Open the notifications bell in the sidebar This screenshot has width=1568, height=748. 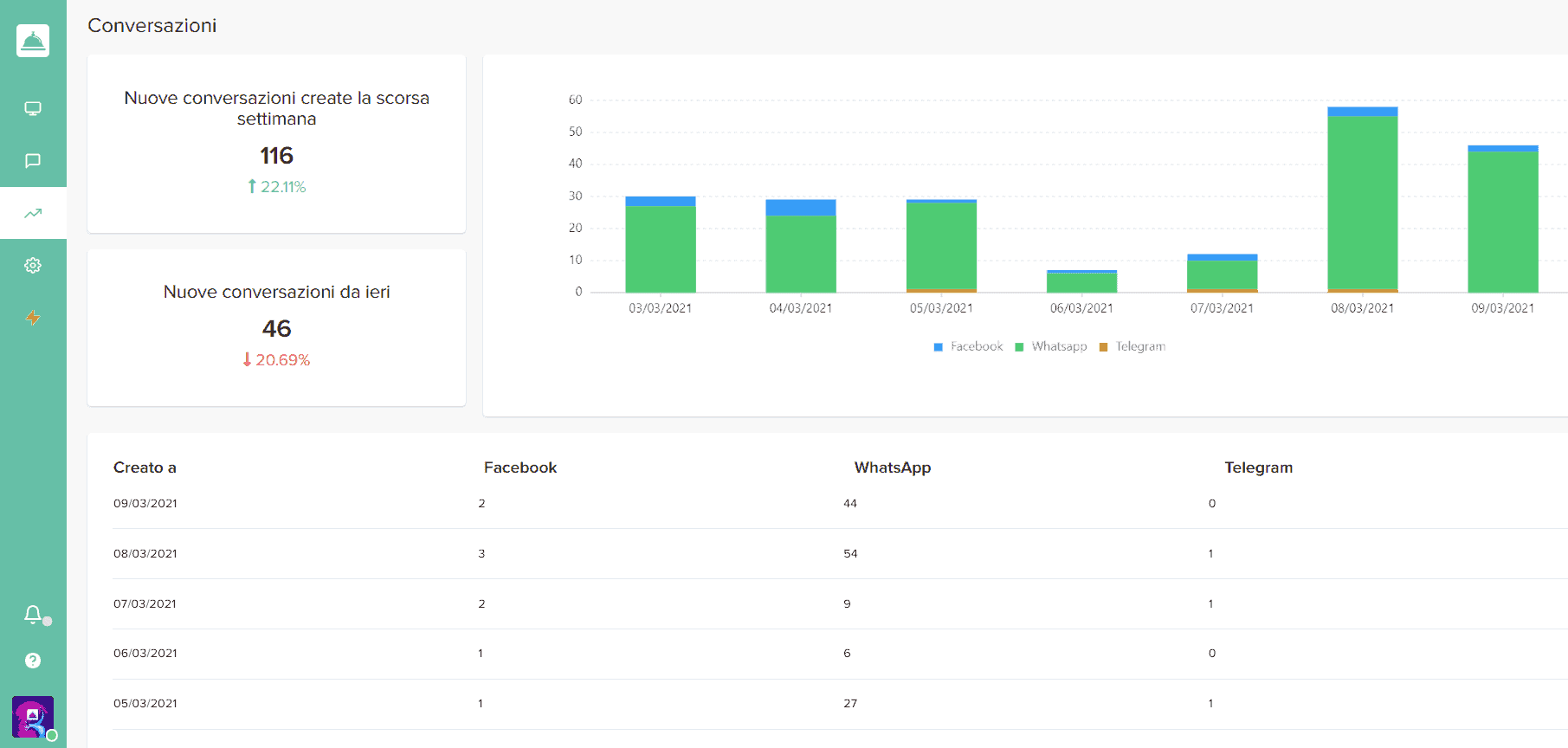click(x=33, y=615)
